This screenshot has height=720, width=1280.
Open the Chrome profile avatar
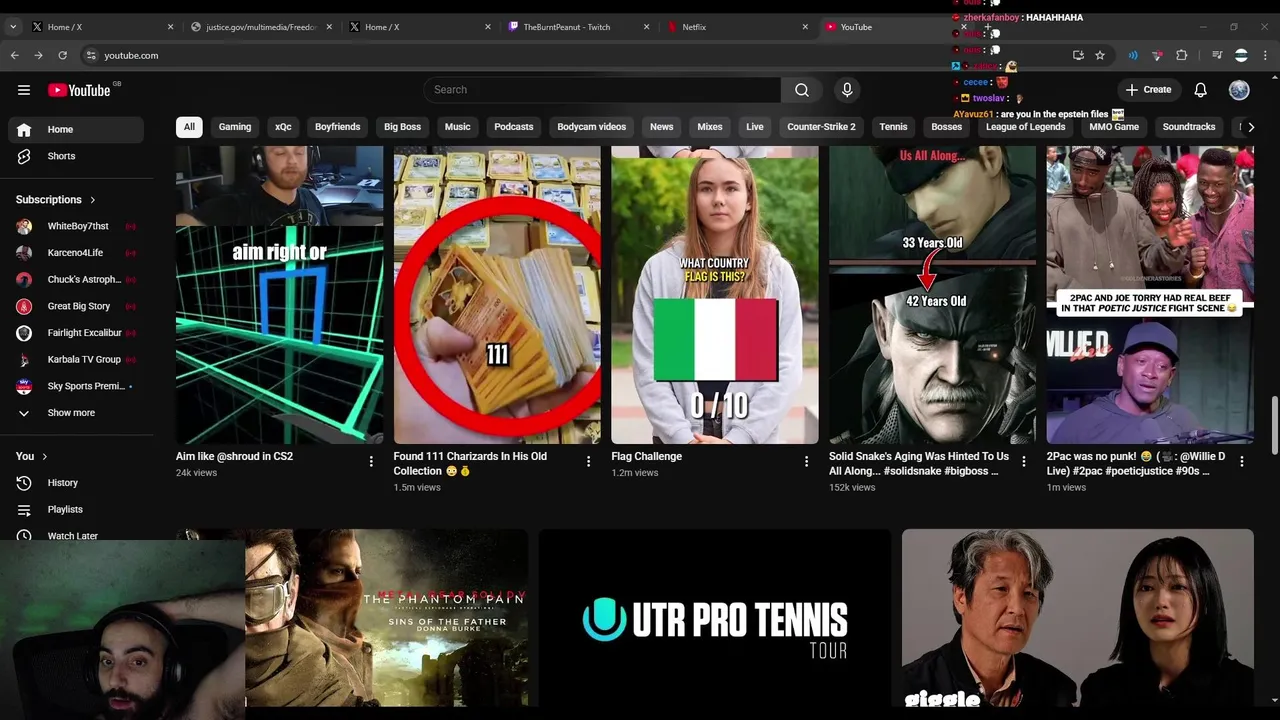1241,55
